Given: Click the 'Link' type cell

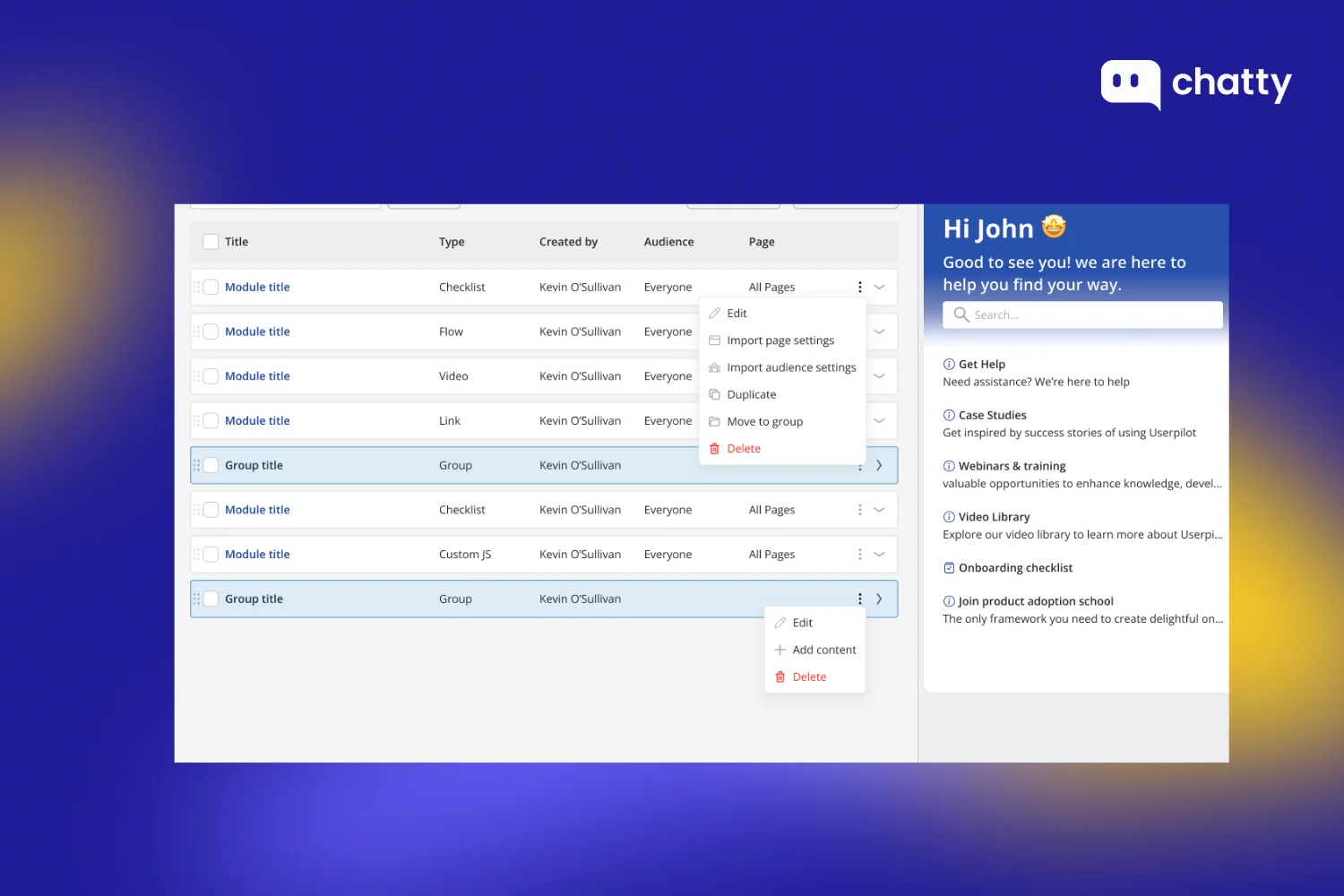Looking at the screenshot, I should 450,421.
